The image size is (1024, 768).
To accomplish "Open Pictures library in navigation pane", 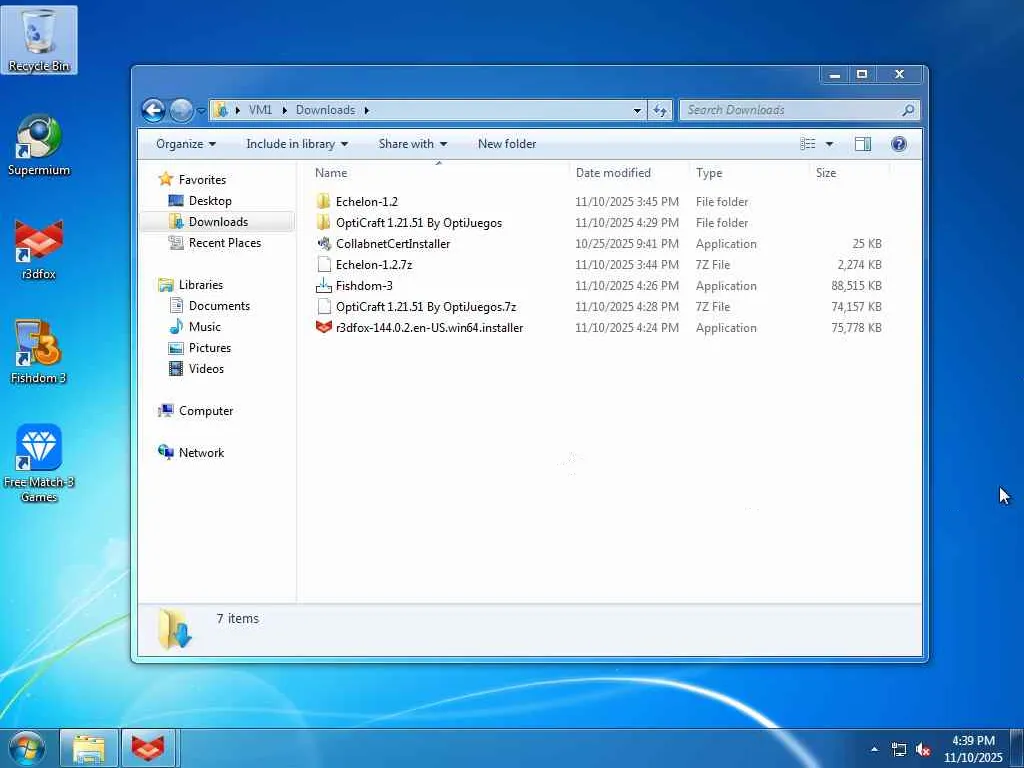I will (210, 347).
